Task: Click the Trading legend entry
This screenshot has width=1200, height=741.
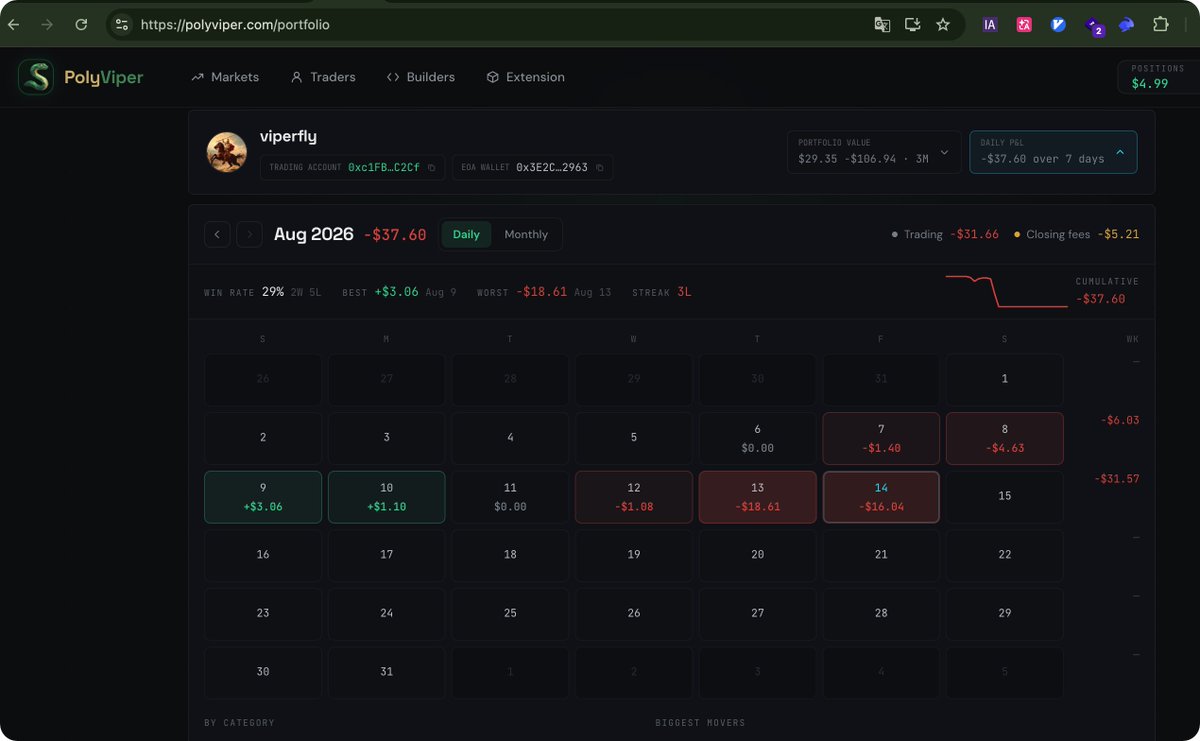Action: (x=945, y=234)
